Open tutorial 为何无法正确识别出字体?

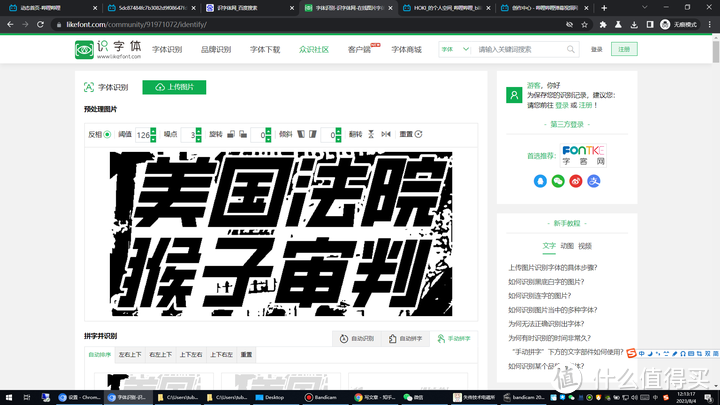coord(546,324)
